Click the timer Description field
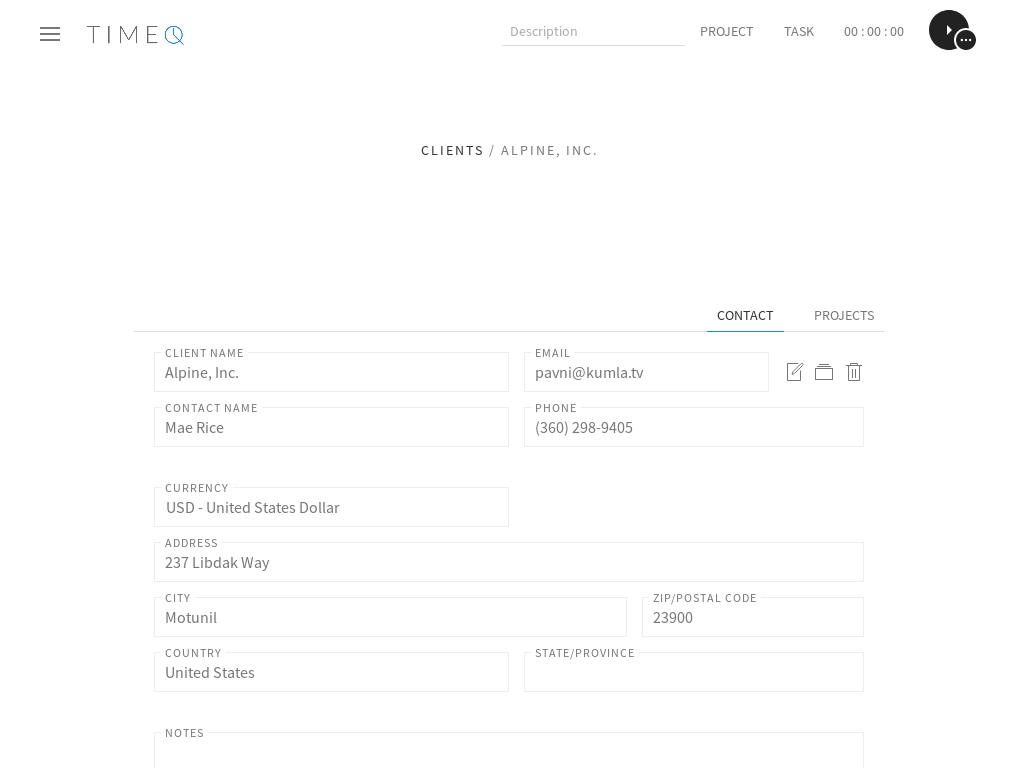 coord(593,32)
